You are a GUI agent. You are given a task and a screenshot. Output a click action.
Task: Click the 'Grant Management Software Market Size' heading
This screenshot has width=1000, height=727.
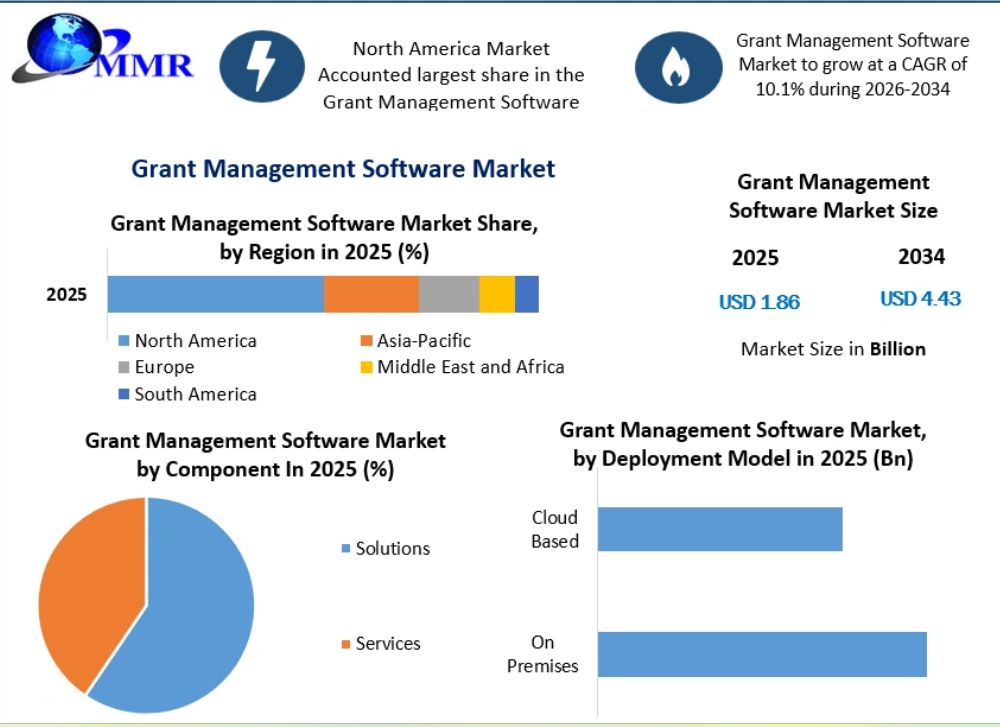(833, 196)
